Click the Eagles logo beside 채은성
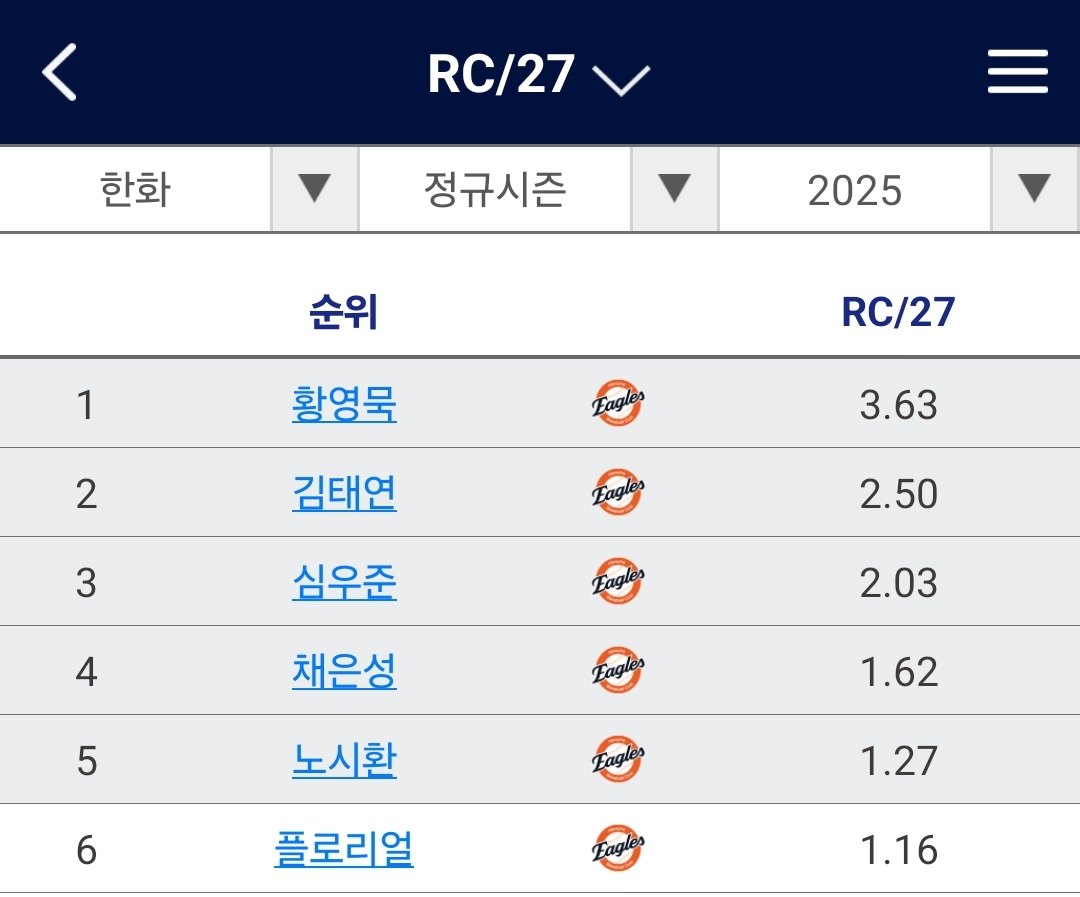Viewport: 1080px width, 897px height. (618, 670)
